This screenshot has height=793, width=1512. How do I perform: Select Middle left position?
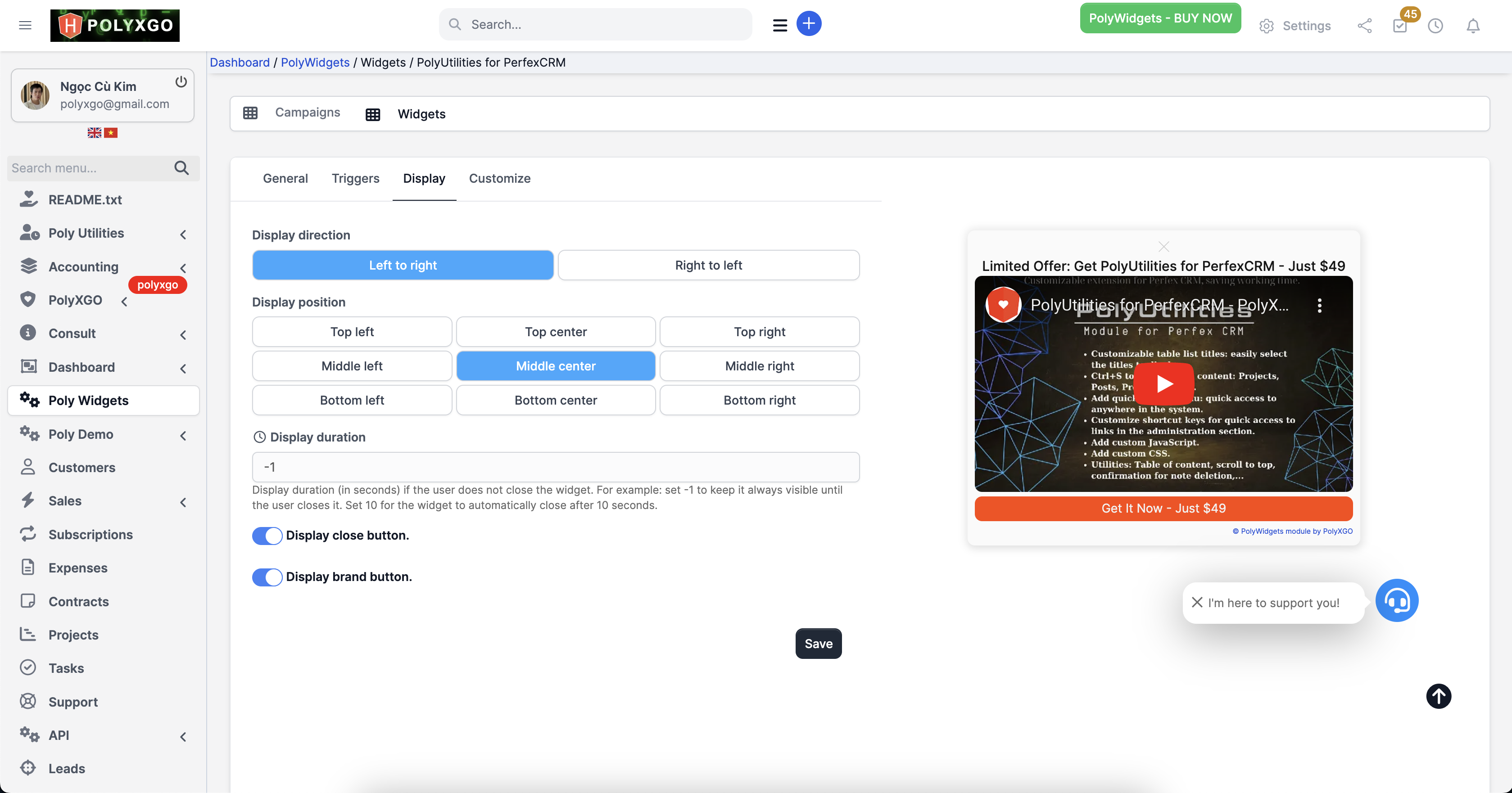pyautogui.click(x=352, y=366)
